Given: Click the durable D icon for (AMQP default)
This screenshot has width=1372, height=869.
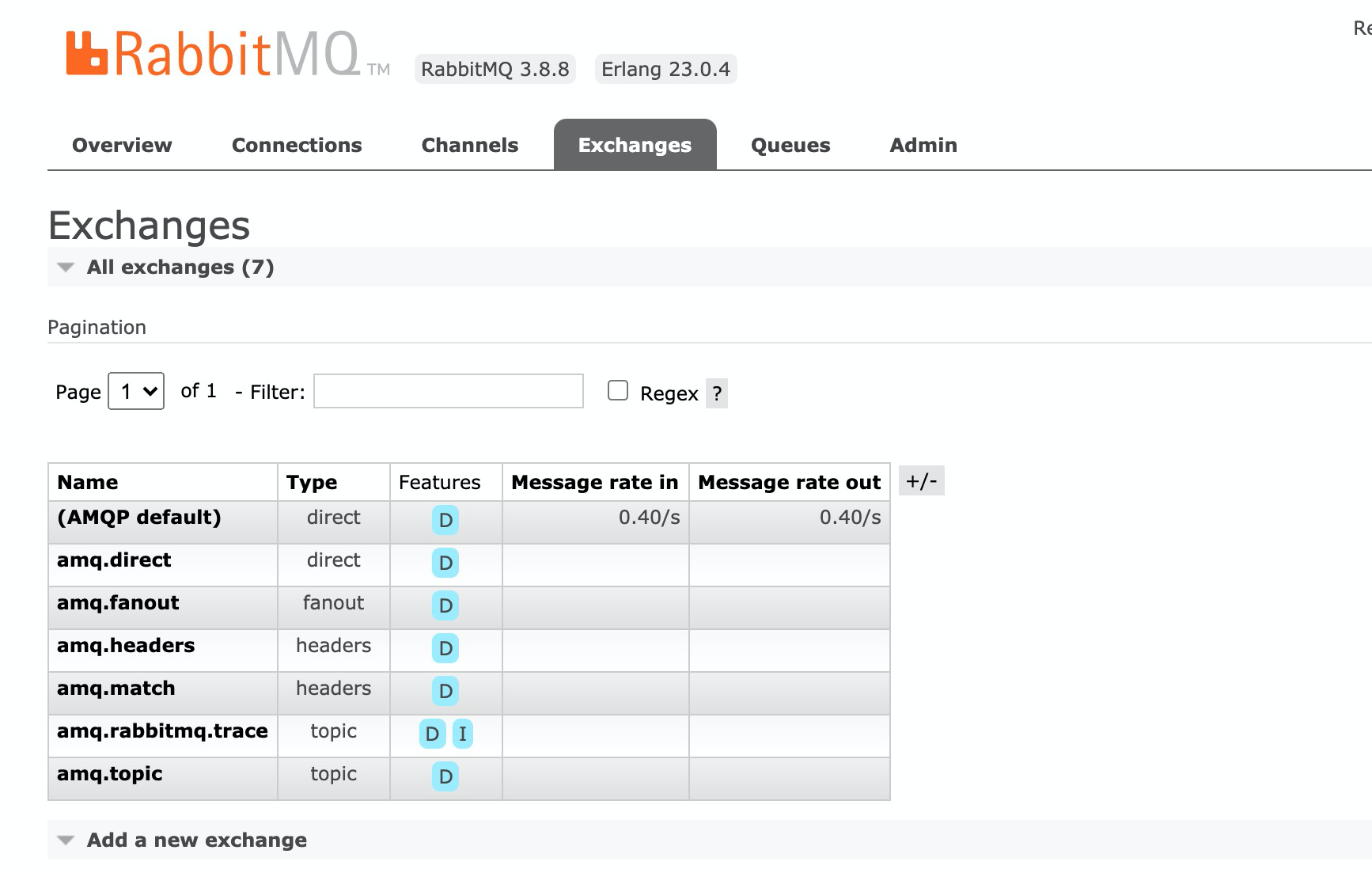Looking at the screenshot, I should [445, 521].
